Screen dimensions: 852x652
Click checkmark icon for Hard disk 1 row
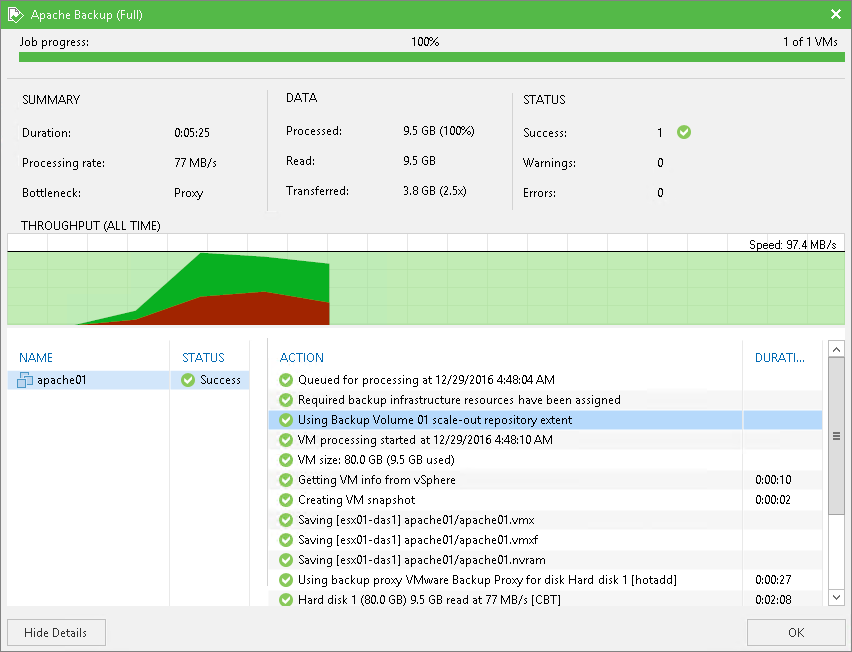[286, 600]
